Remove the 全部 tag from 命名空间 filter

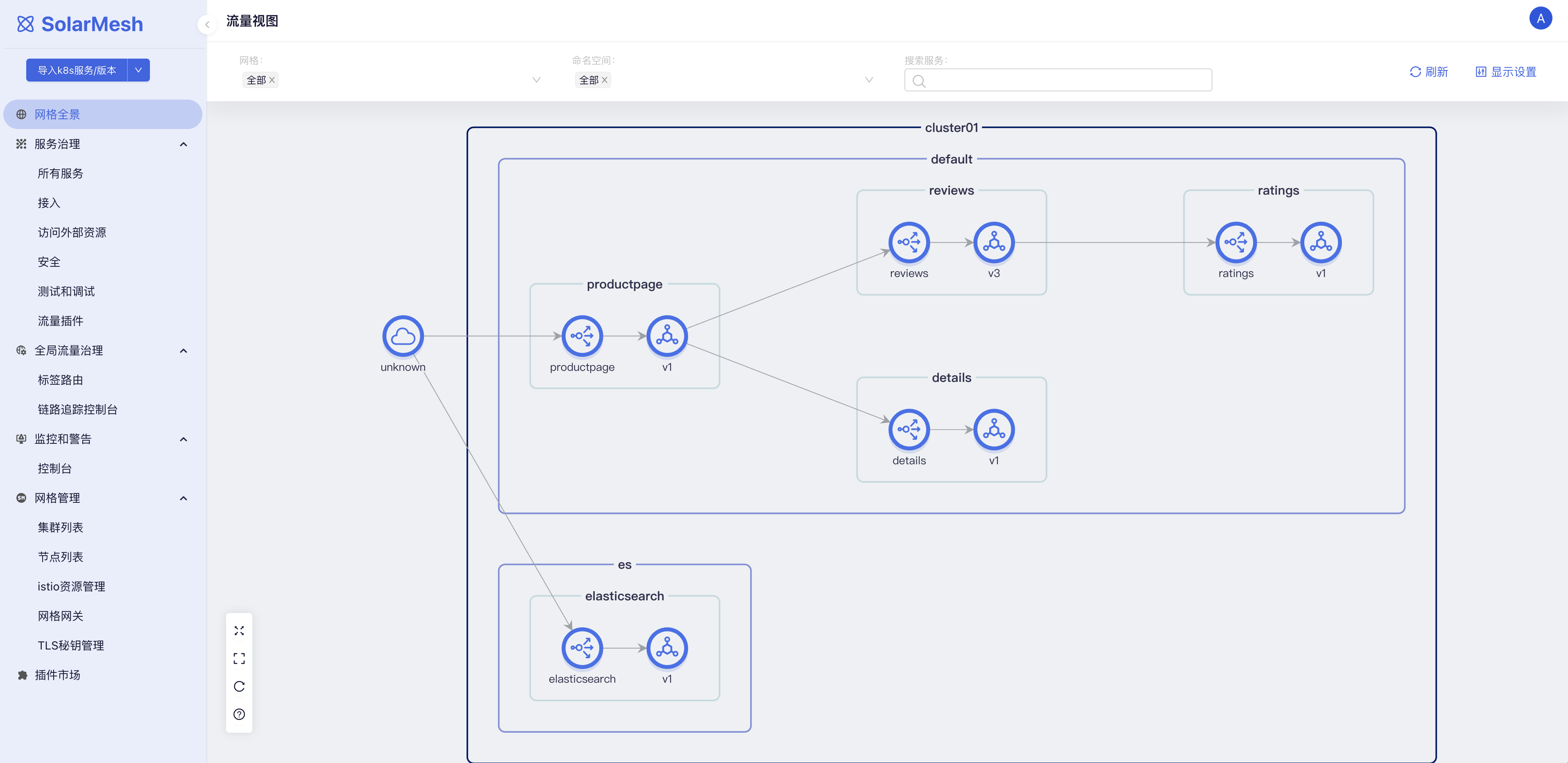[x=605, y=80]
